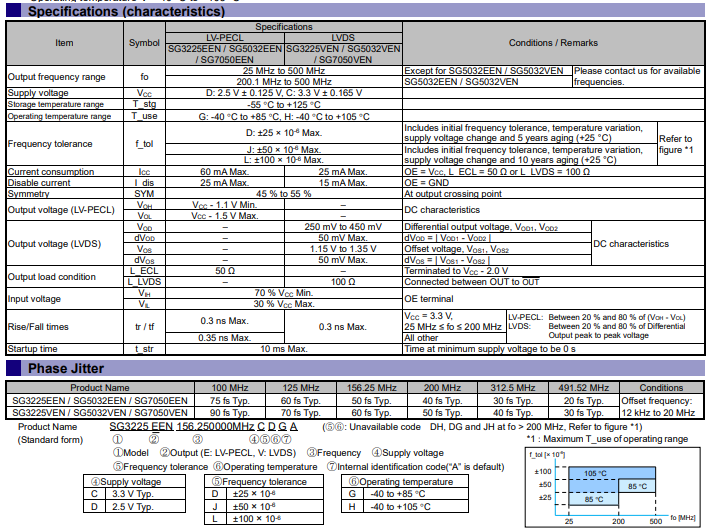Select the '250 mV to 450 mV' value
This screenshot has width=717, height=531.
343,227
